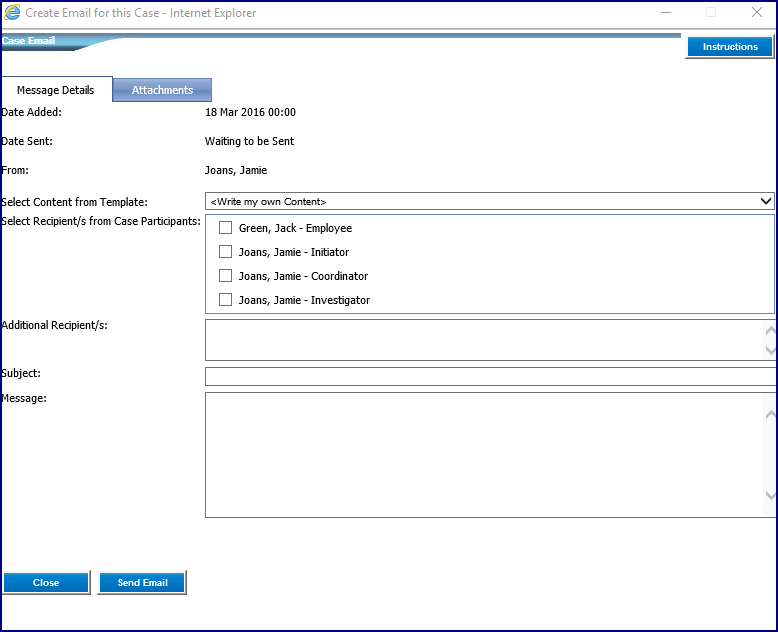
Task: Minimize the Create Email window
Action: (x=666, y=12)
